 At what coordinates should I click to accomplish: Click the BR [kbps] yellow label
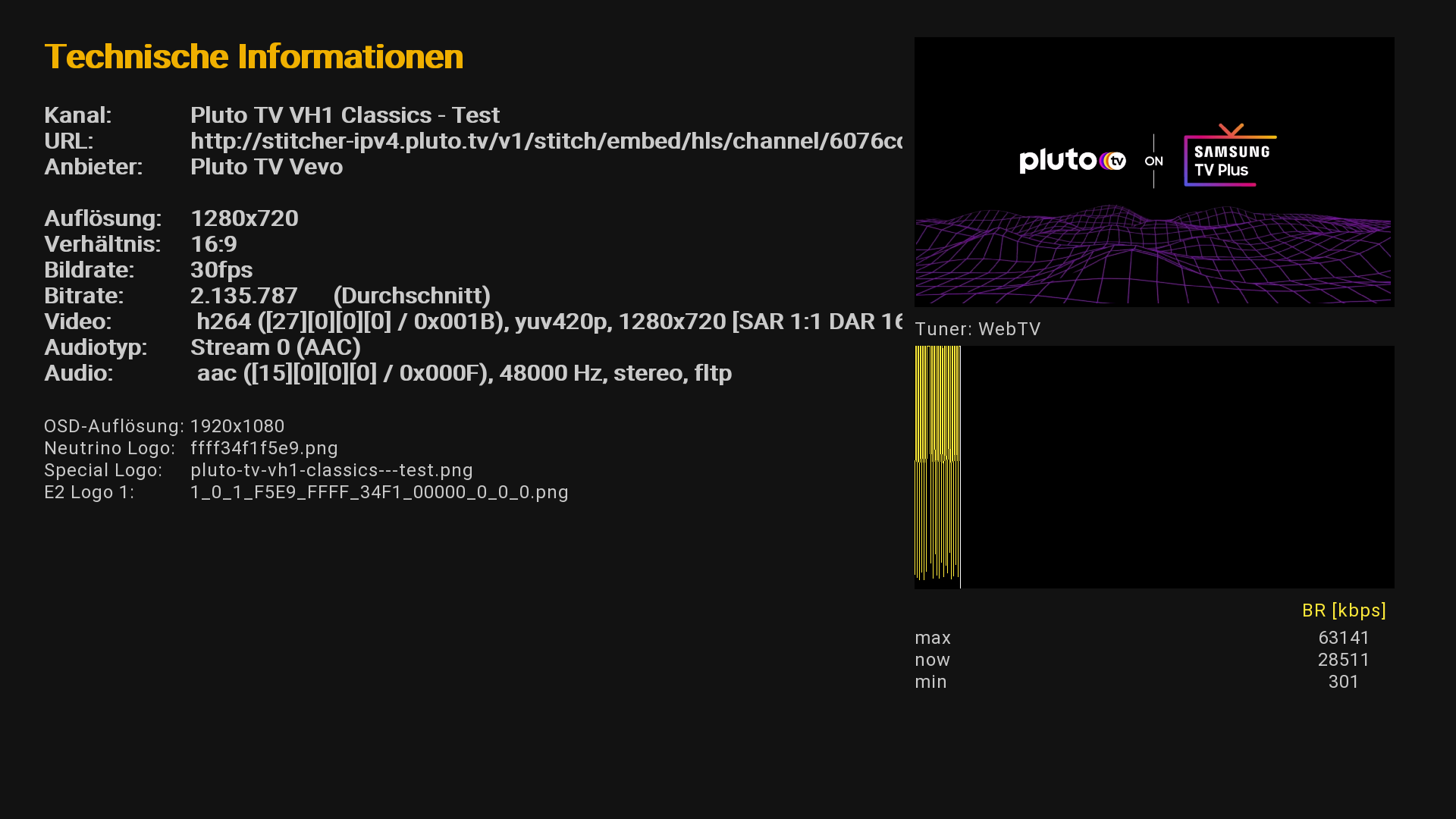[x=1344, y=610]
